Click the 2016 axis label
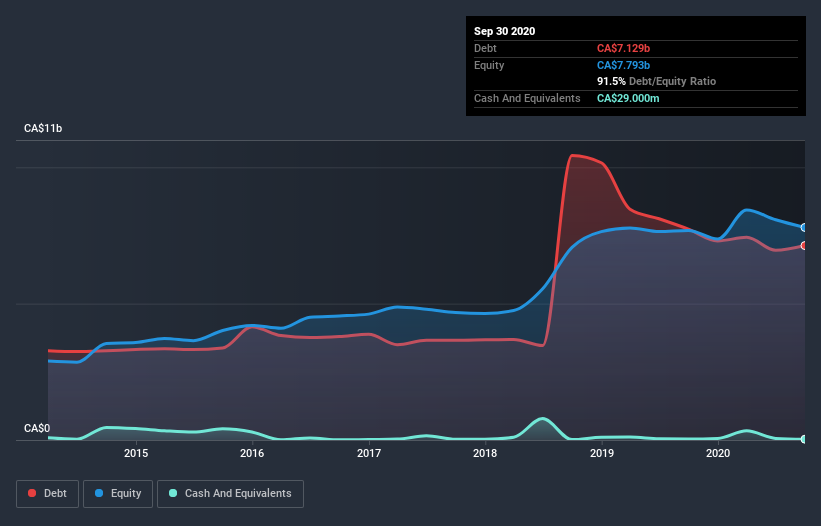The height and width of the screenshot is (526, 821). [x=252, y=453]
